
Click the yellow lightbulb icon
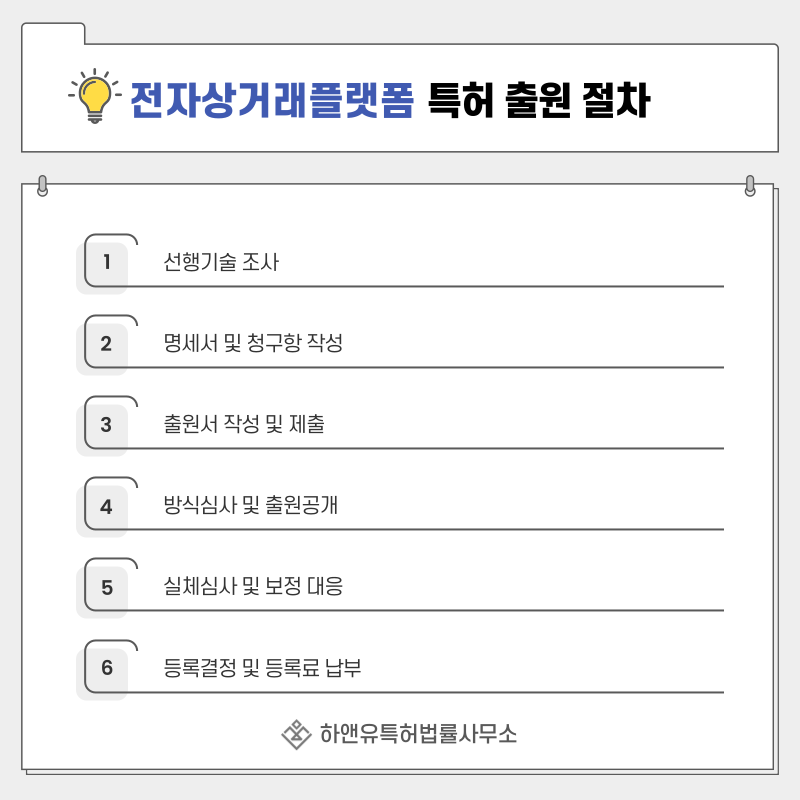(x=95, y=96)
